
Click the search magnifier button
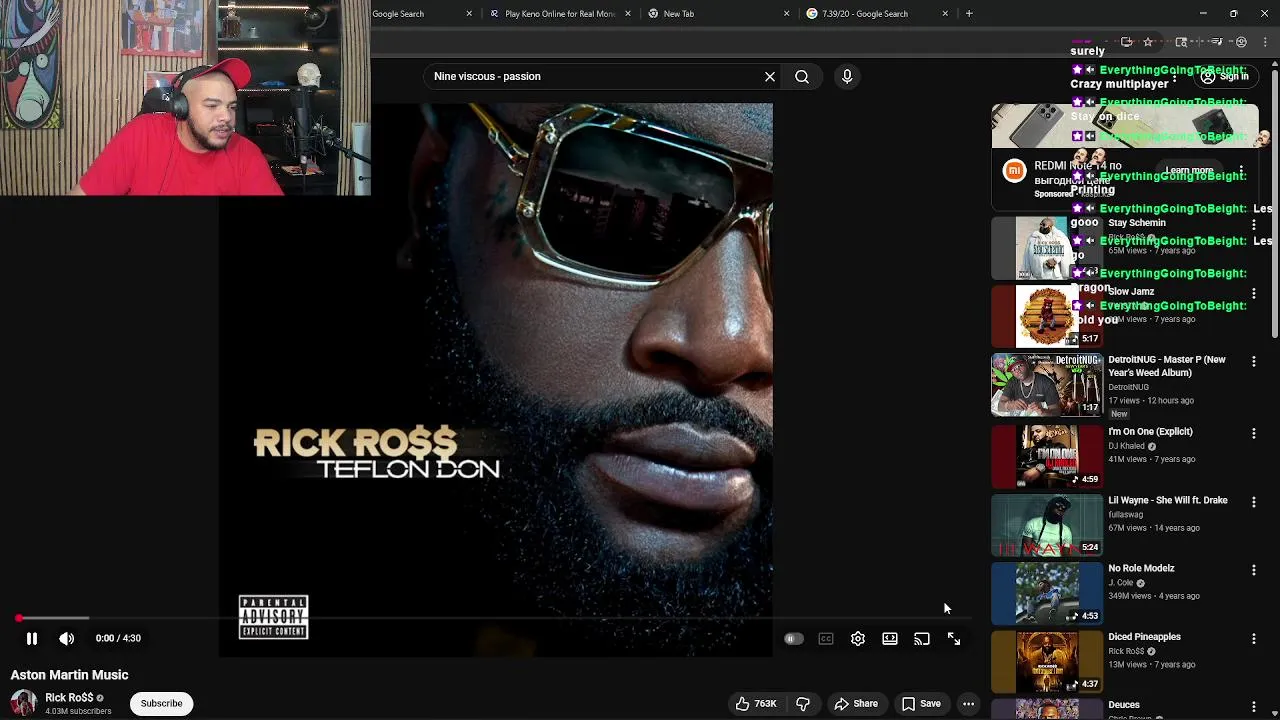(802, 76)
